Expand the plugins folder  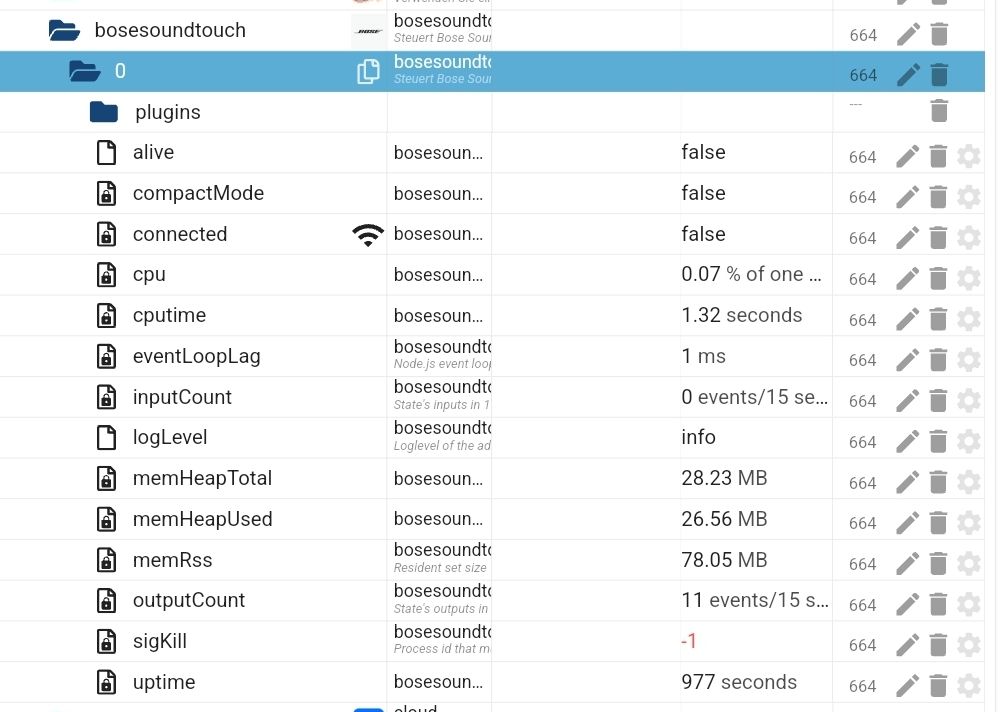click(x=104, y=112)
